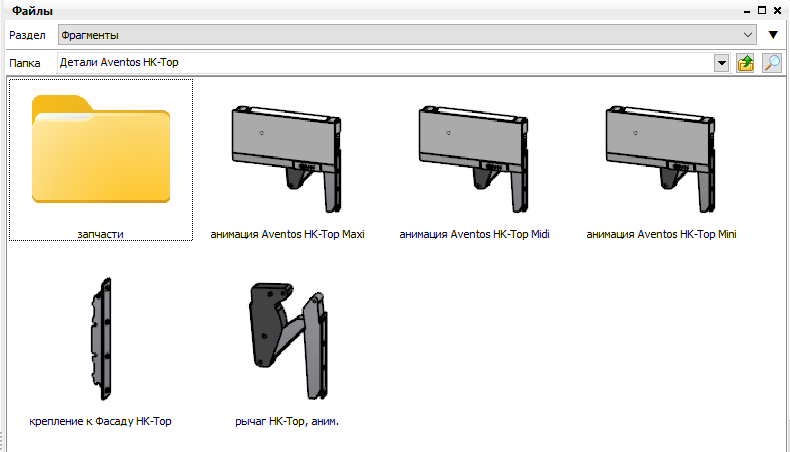Open the запчасти folder
Image resolution: width=790 pixels, height=452 pixels.
pyautogui.click(x=101, y=149)
